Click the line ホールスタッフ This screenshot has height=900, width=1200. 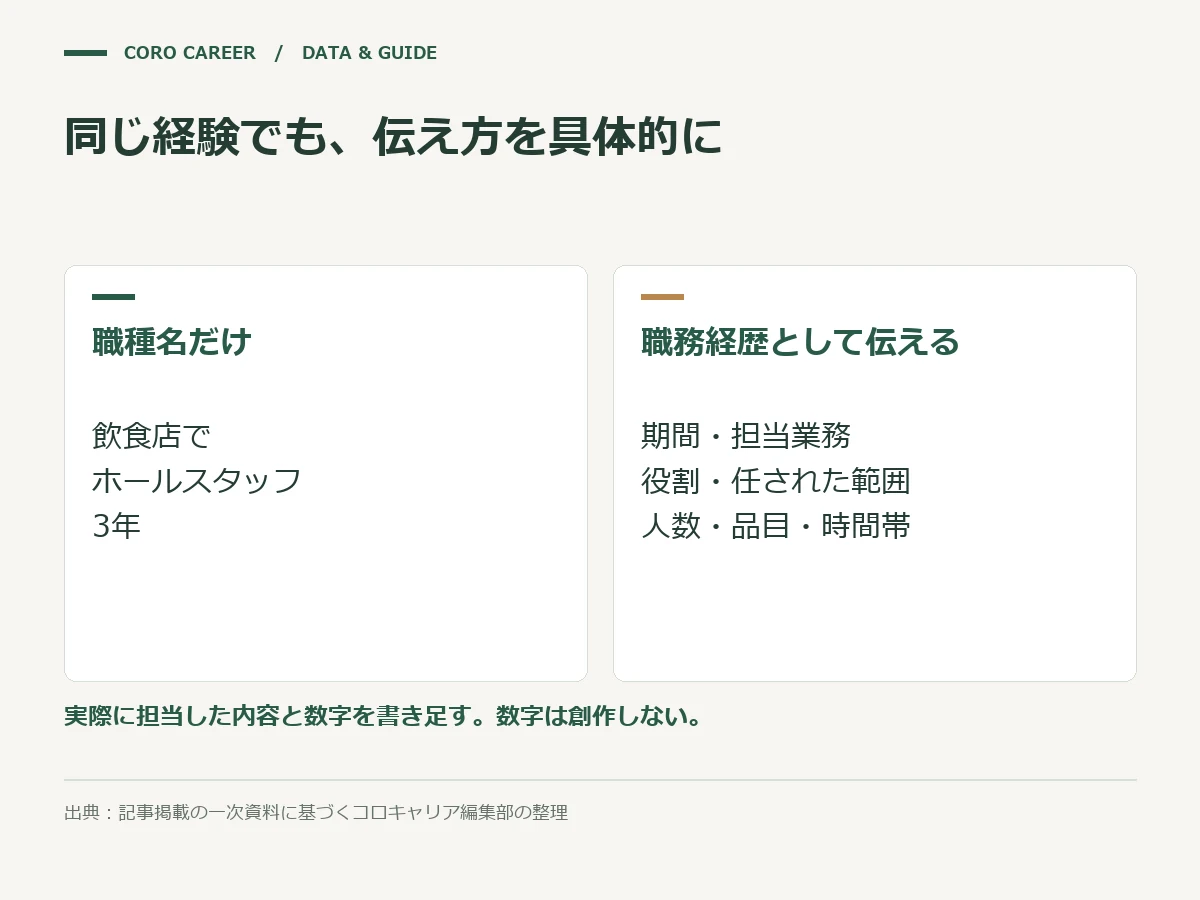coord(197,481)
